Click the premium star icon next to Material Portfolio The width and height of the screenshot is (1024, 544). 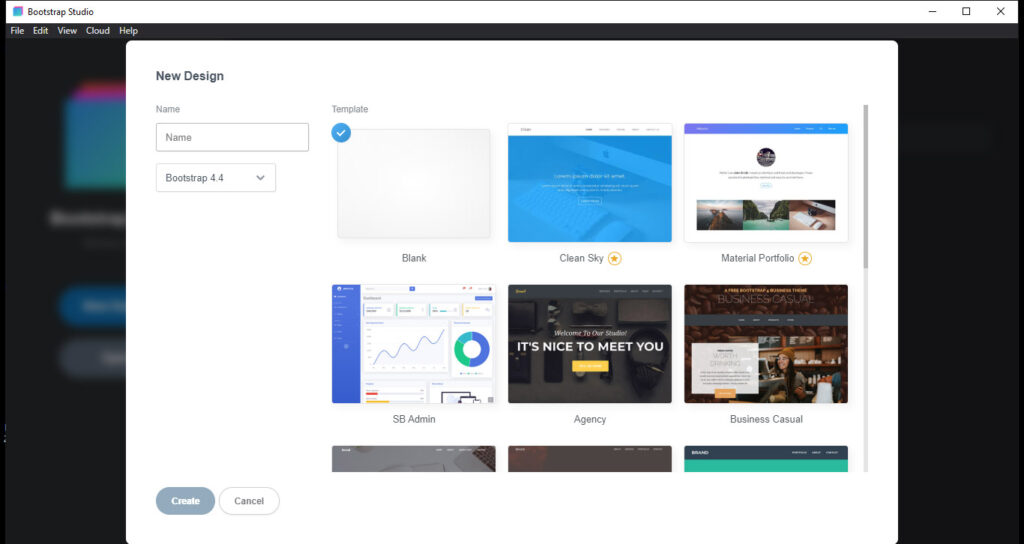[x=805, y=259]
